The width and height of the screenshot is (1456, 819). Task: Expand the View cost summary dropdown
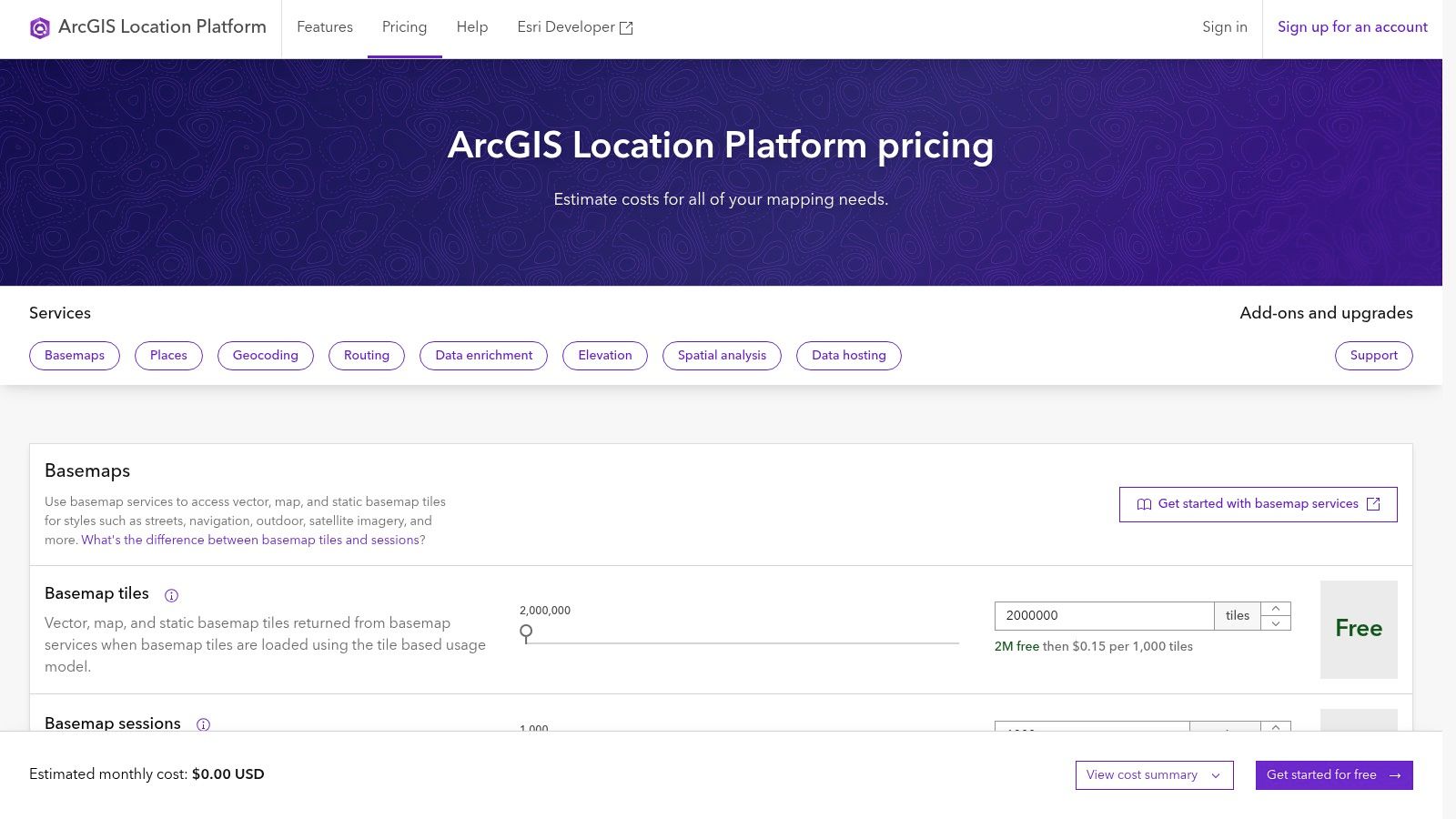1154,775
